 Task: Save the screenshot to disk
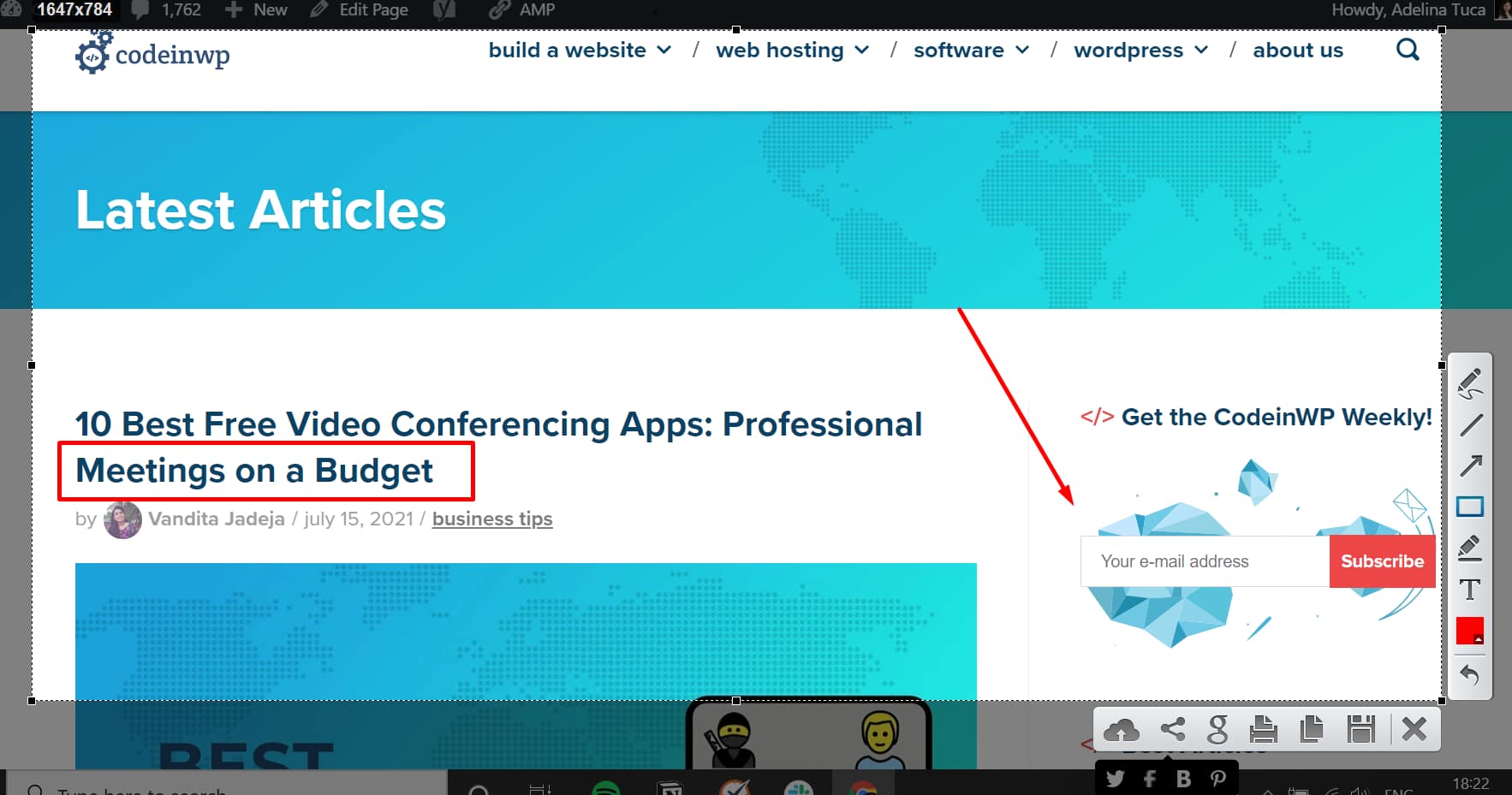pos(1360,730)
